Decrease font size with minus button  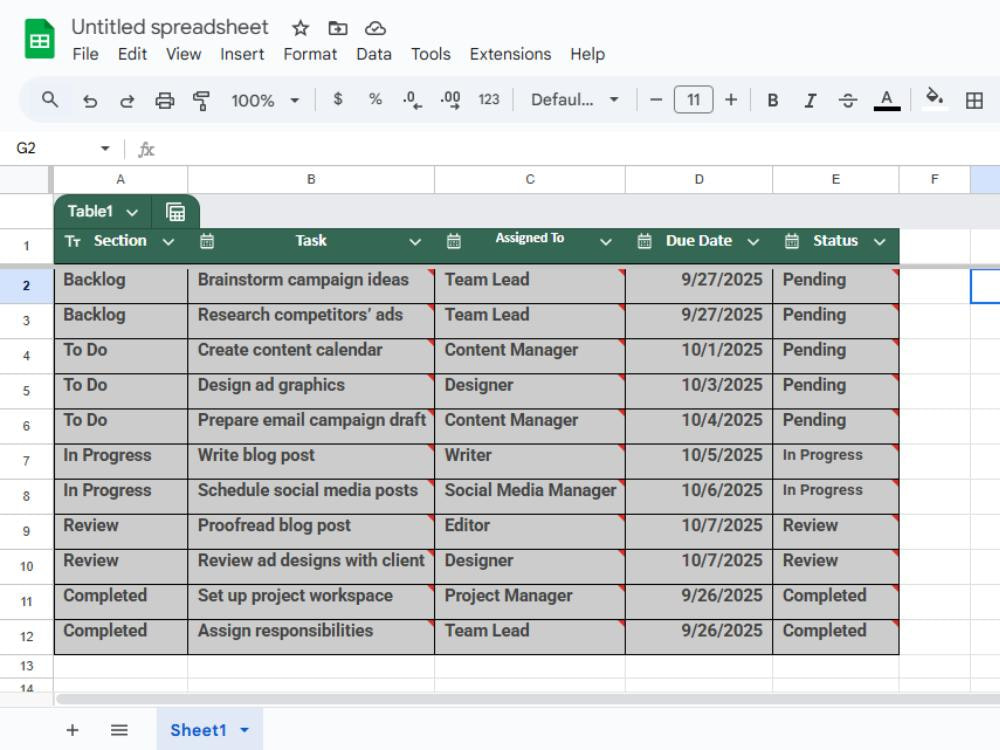tap(656, 100)
